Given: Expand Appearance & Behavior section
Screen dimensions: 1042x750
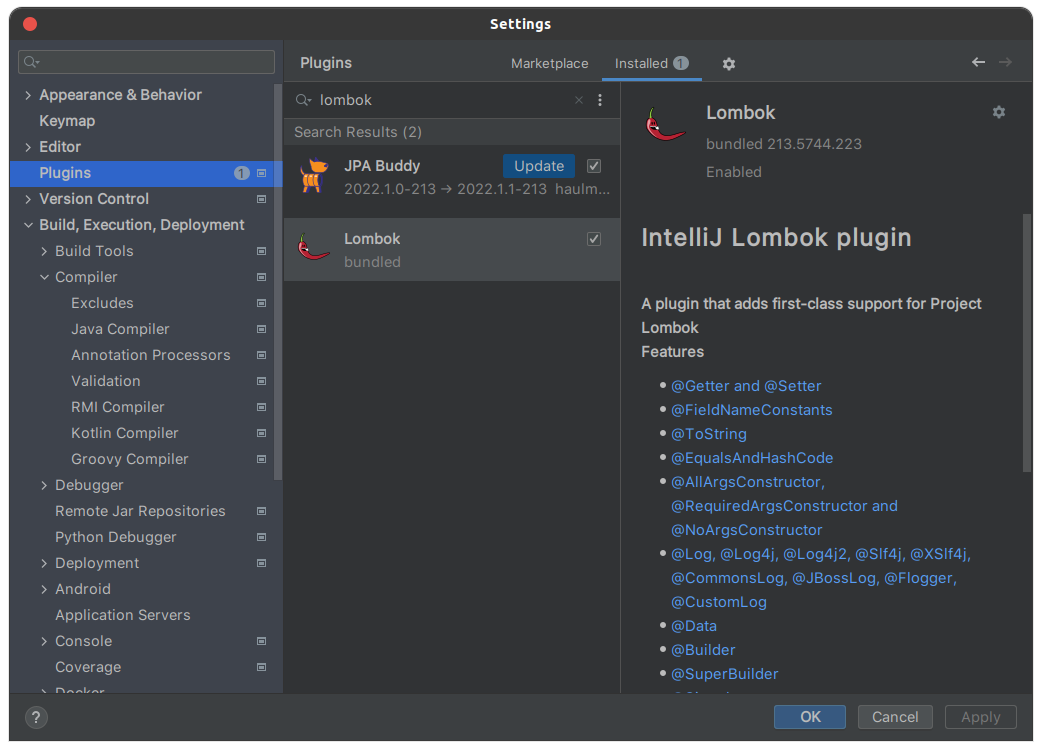Looking at the screenshot, I should (28, 95).
